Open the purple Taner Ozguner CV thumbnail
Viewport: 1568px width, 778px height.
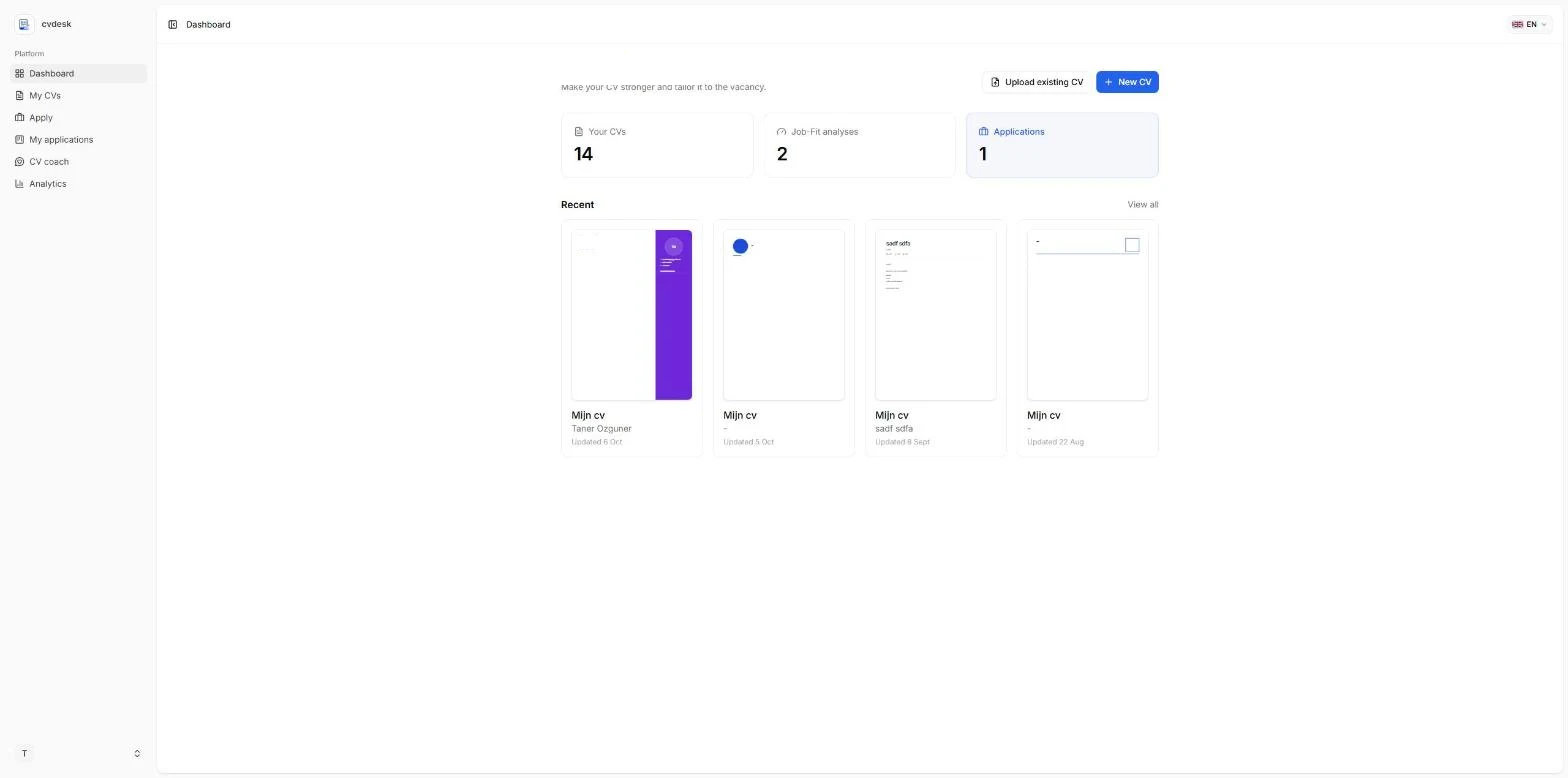632,315
